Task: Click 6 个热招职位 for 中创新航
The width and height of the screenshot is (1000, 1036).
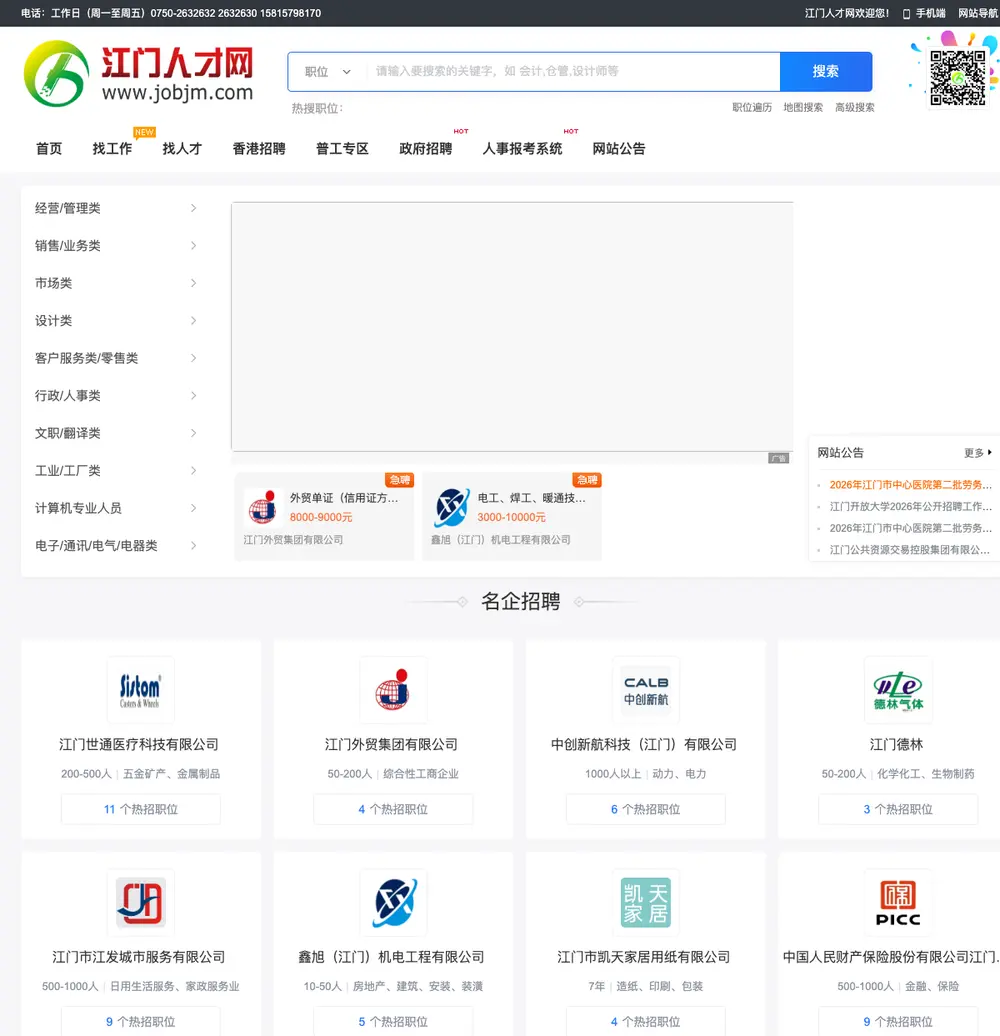Action: tap(646, 809)
